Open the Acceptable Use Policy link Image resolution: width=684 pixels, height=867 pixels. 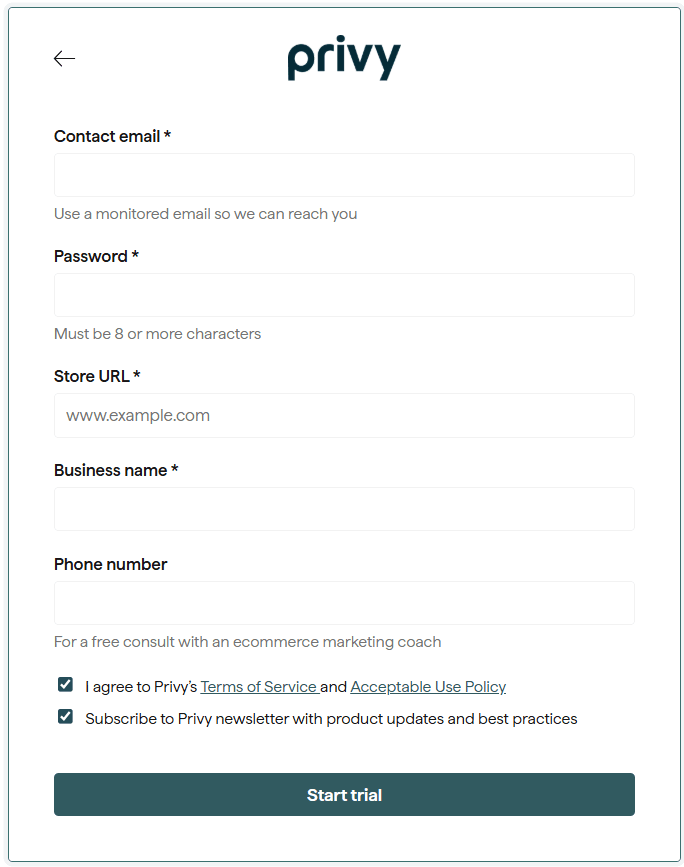[x=428, y=687]
